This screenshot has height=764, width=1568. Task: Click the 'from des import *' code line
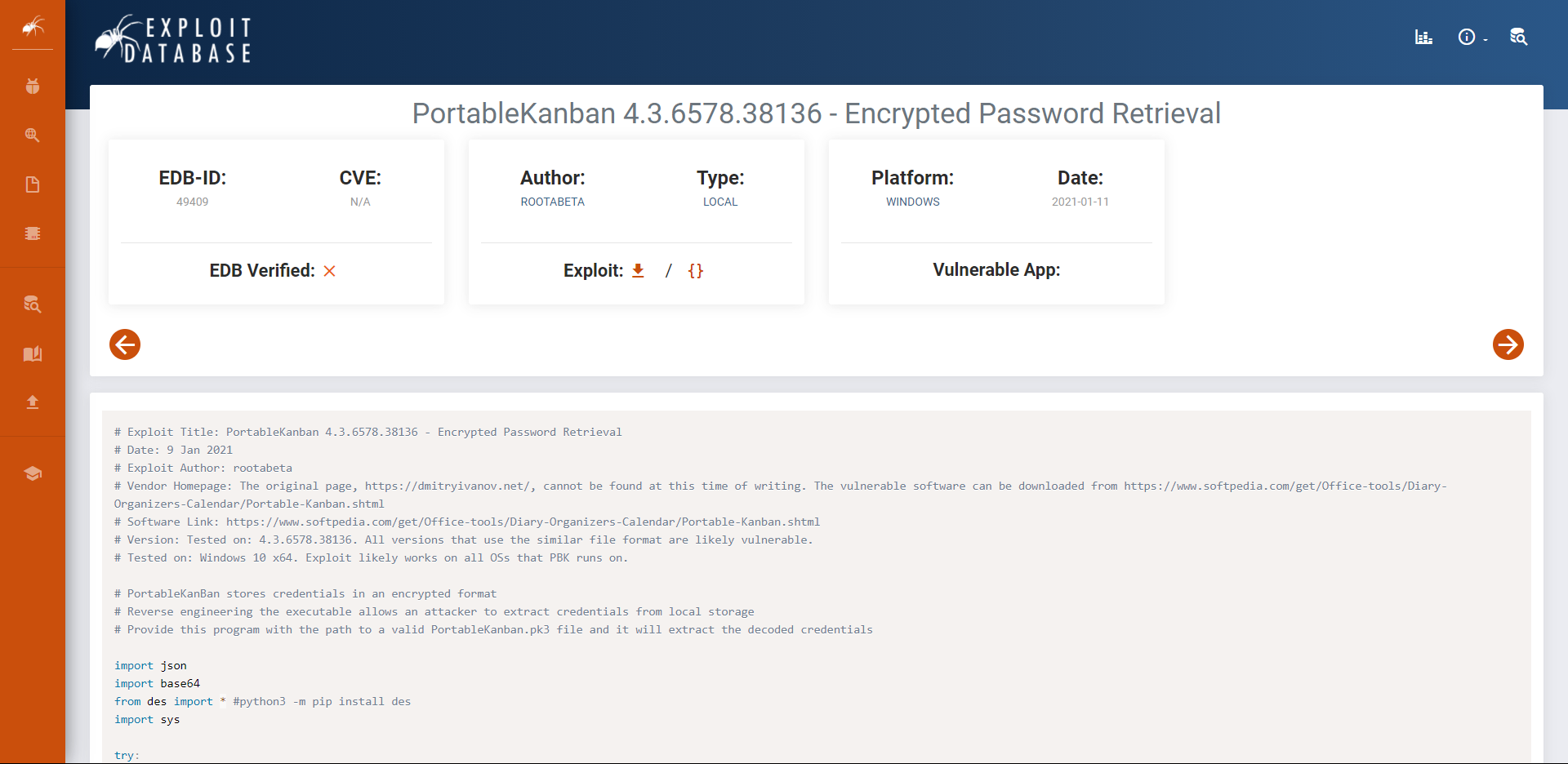click(262, 701)
